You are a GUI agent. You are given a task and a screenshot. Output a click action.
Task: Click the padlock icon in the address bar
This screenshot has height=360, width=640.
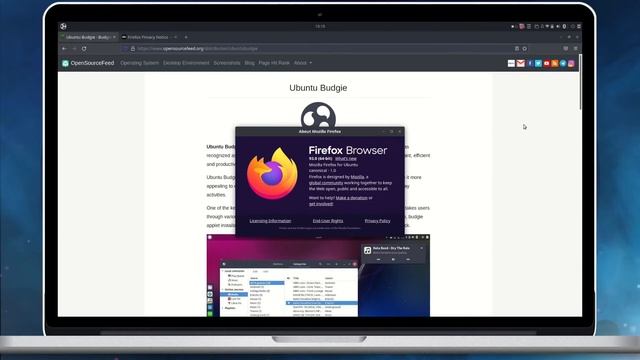point(133,49)
